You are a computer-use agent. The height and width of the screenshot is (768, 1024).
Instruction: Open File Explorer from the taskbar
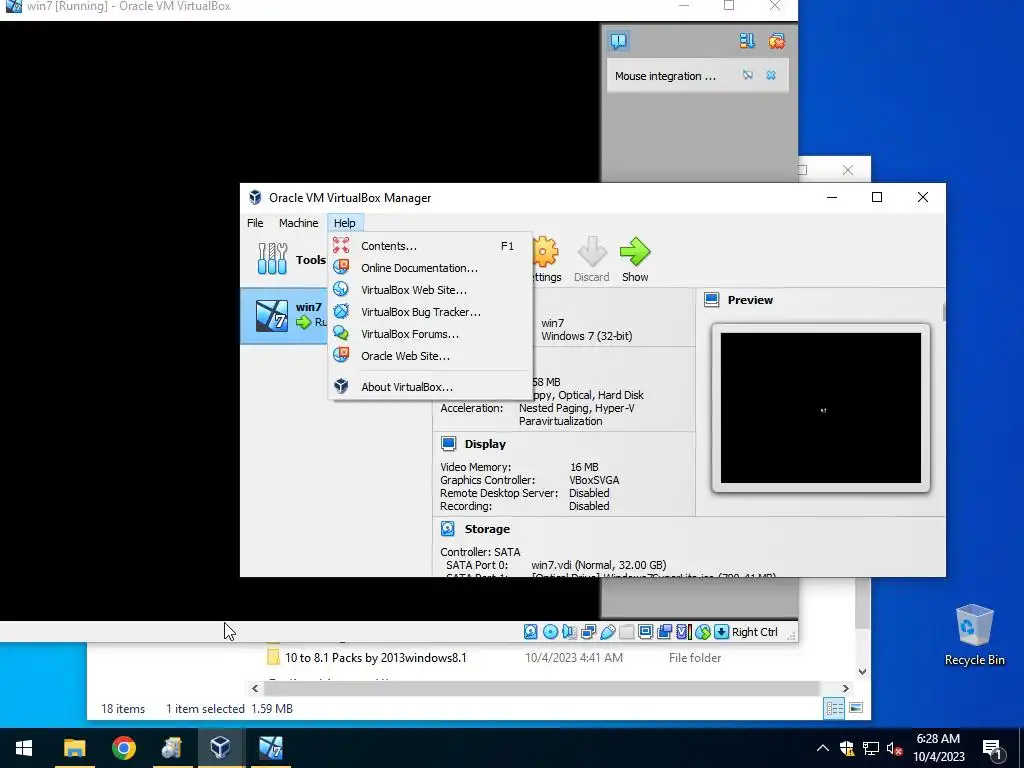point(74,748)
